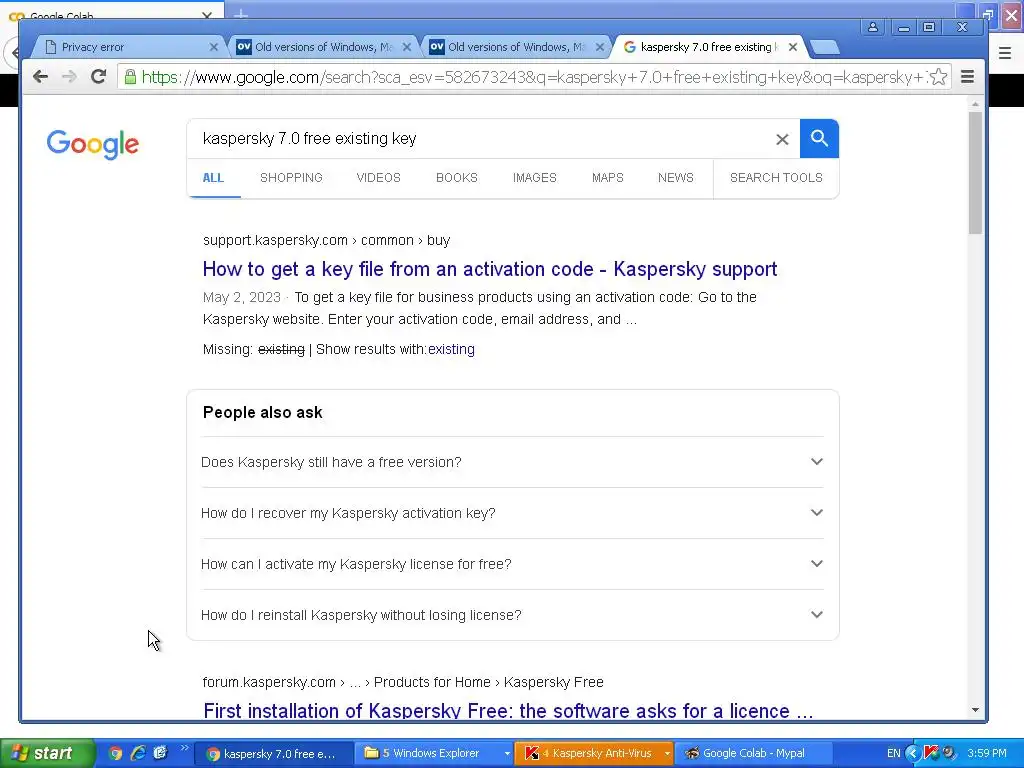
Task: Switch to the first Old versions of Windows tab
Action: pyautogui.click(x=324, y=47)
